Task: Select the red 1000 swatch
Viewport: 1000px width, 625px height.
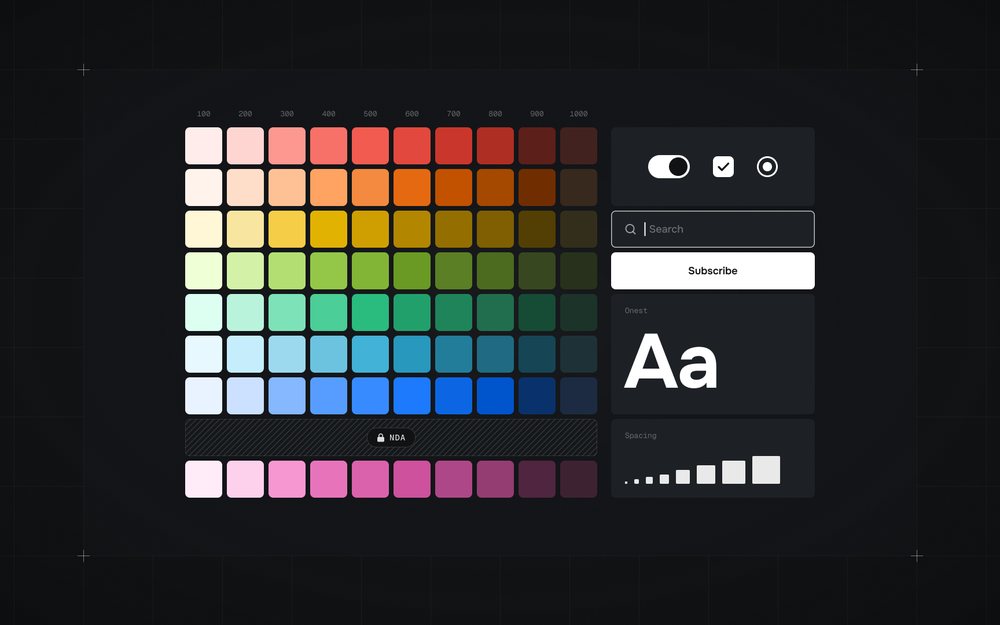Action: pos(578,145)
